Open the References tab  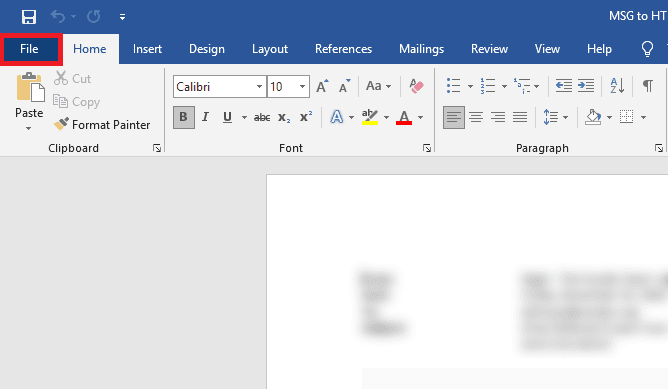click(343, 49)
